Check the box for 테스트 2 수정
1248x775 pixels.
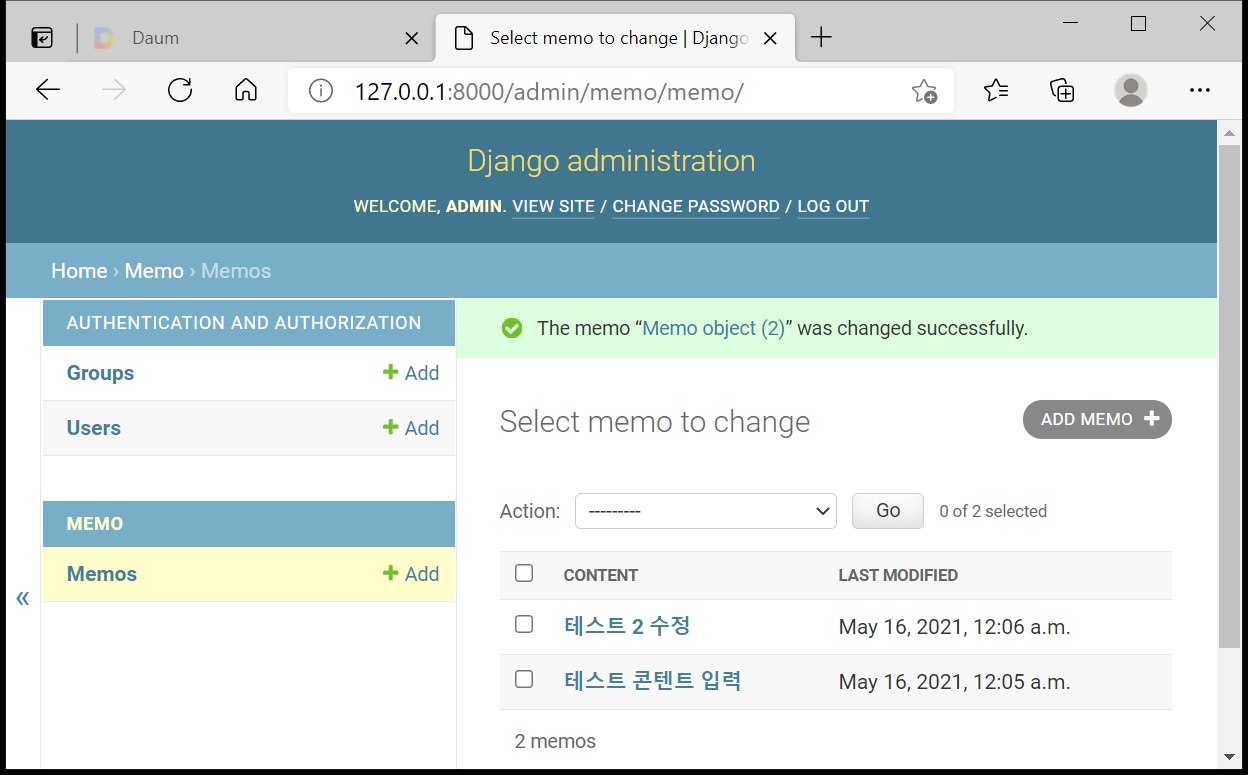click(524, 624)
